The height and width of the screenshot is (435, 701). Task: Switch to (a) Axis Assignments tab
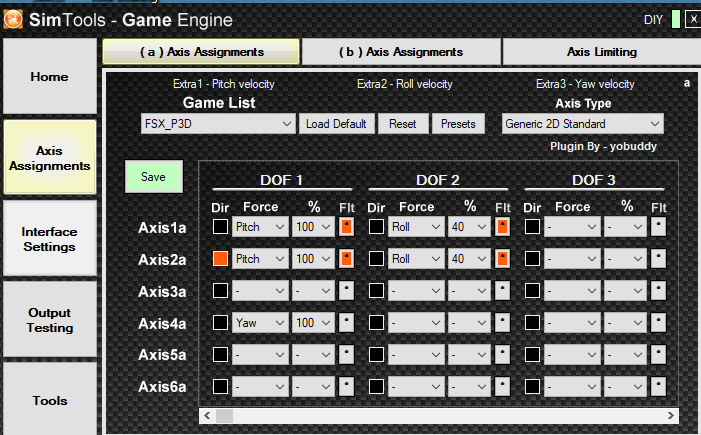201,52
